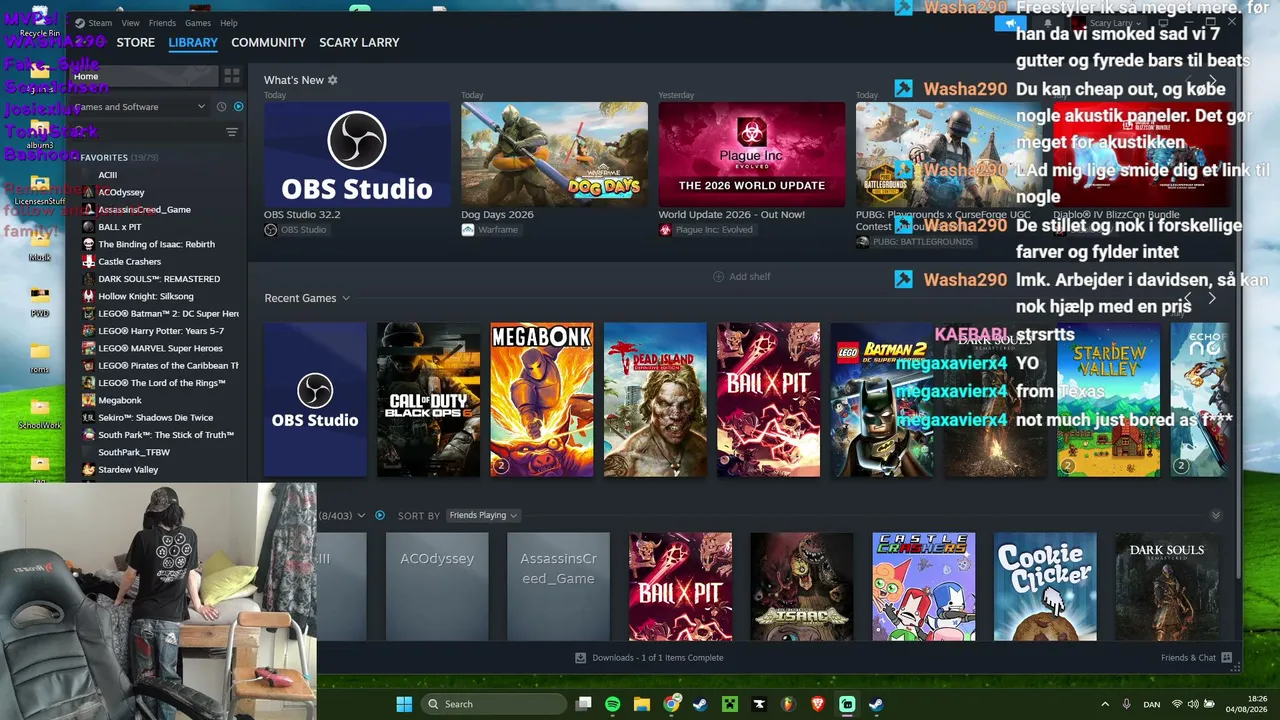This screenshot has width=1280, height=720.
Task: Open Task View on the taskbar
Action: tap(584, 704)
